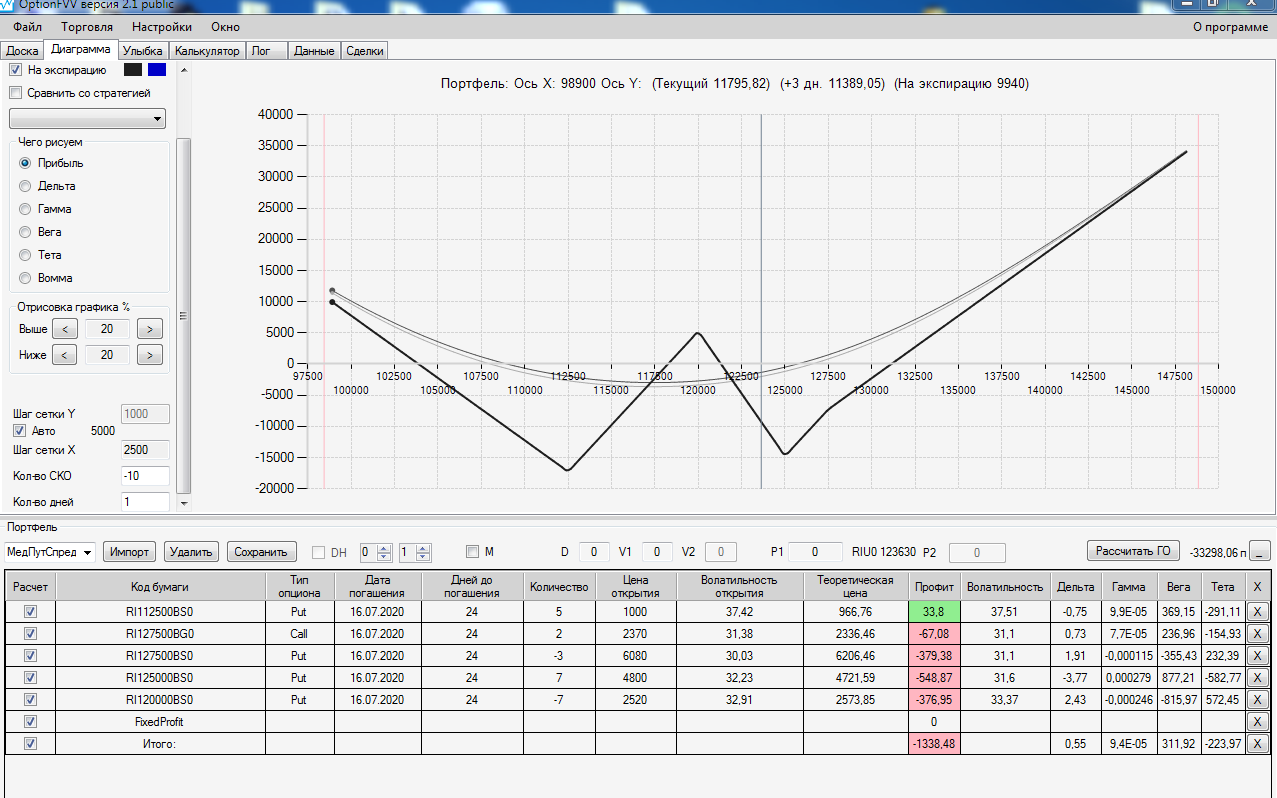
Task: Click X button on Итого row
Action: [1258, 743]
